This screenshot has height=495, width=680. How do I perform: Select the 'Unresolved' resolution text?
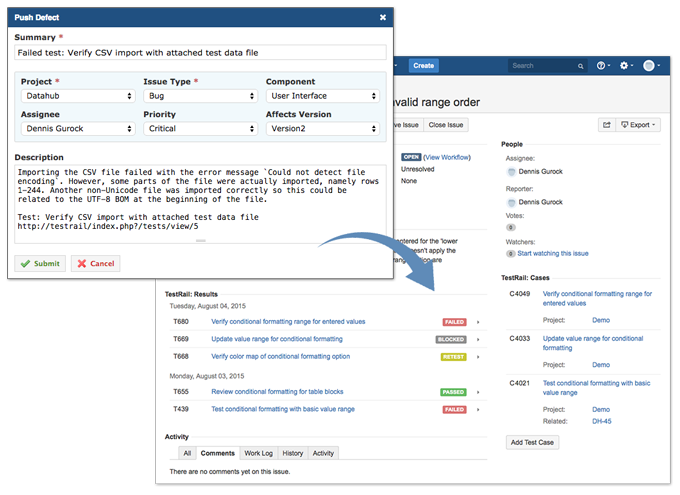[x=418, y=169]
